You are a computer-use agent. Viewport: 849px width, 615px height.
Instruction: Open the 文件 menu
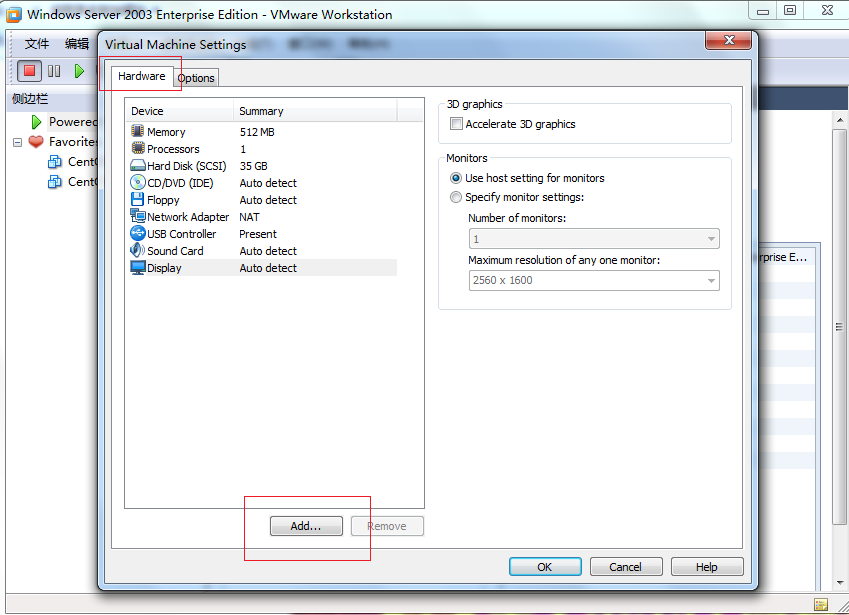point(37,44)
